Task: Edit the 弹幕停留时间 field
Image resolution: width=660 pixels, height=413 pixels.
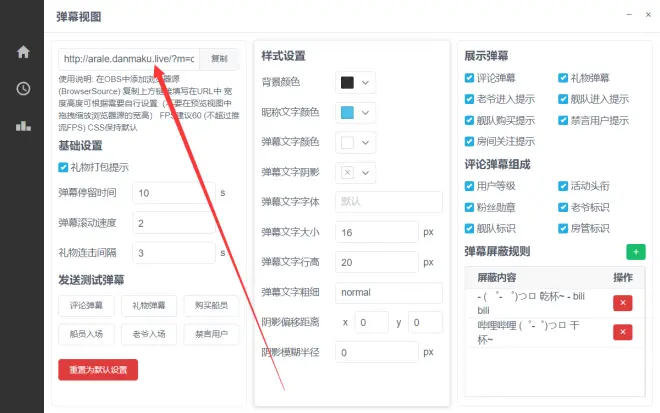Action: pyautogui.click(x=174, y=193)
